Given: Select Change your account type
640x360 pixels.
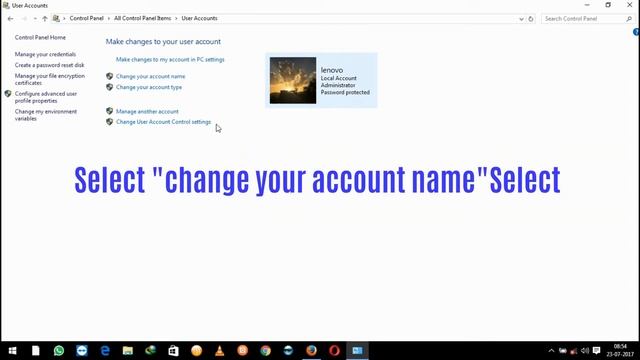Looking at the screenshot, I should pyautogui.click(x=149, y=87).
